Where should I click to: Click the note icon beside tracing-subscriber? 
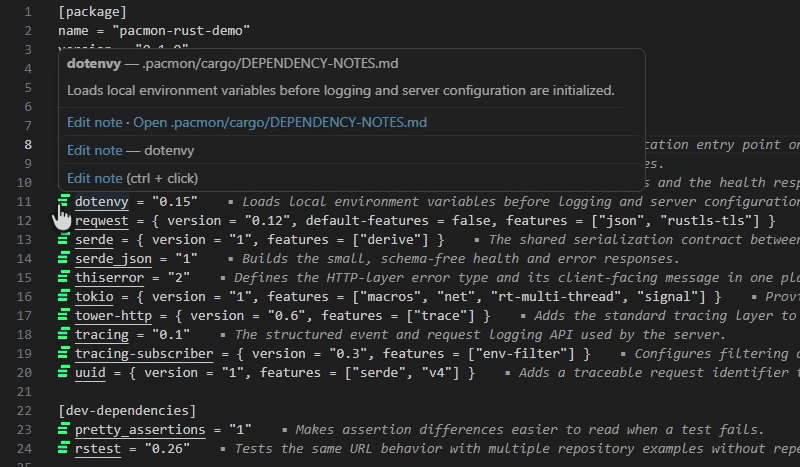(63, 353)
